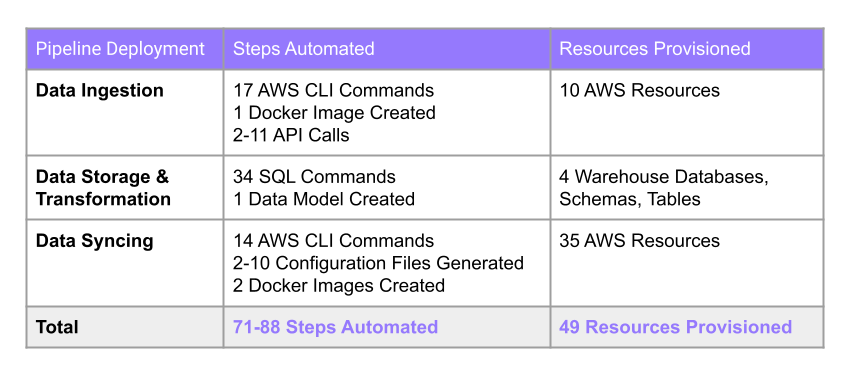Click the purple 71-88 Steps Automated total
This screenshot has width=841, height=375.
pyautogui.click(x=335, y=327)
